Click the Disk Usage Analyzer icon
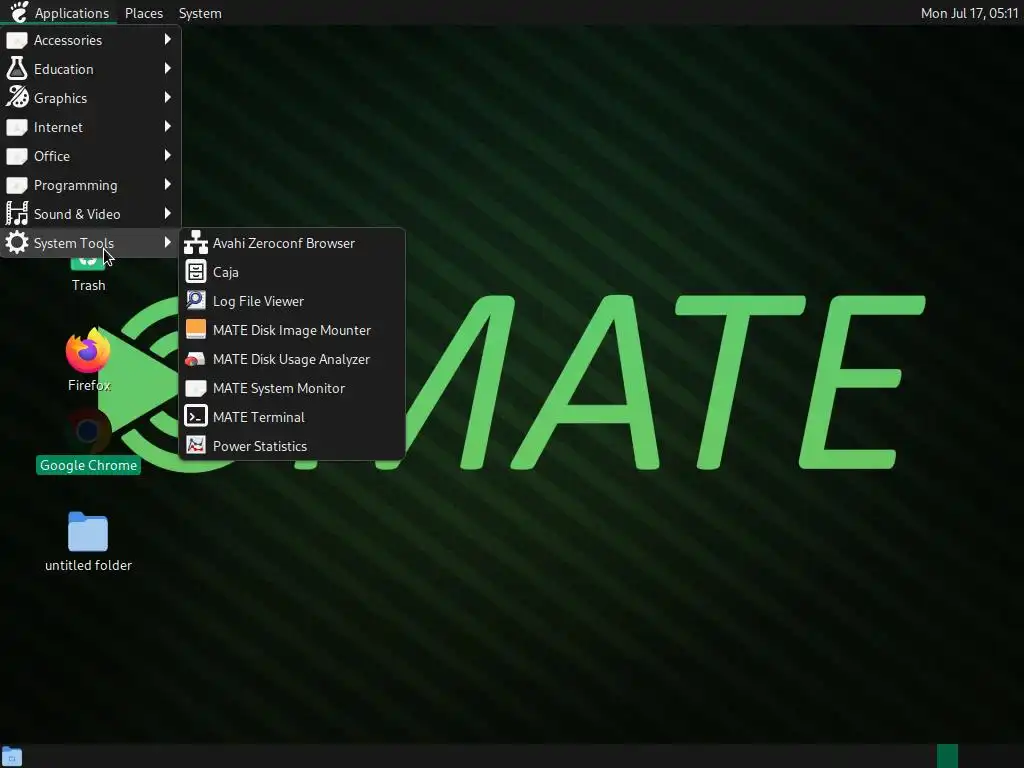Viewport: 1024px width, 768px height. pos(195,359)
